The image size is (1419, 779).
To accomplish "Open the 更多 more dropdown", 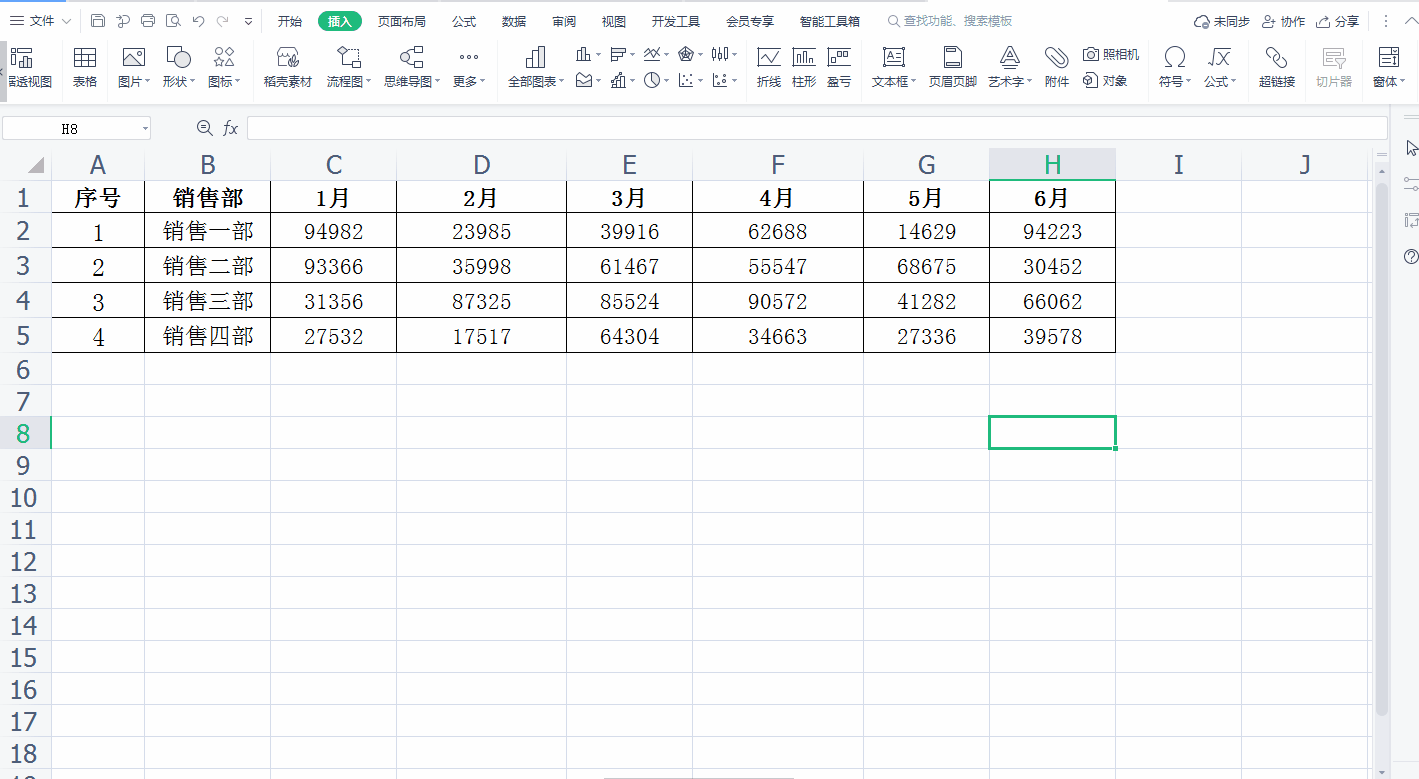I will (469, 68).
